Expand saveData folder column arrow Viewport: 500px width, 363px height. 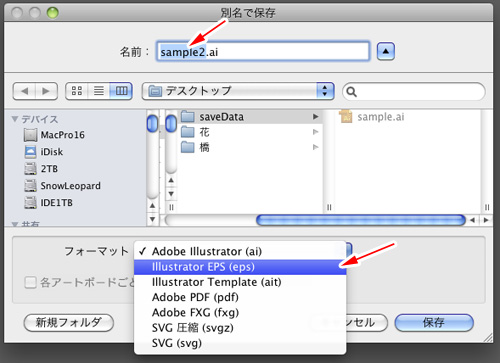pos(315,117)
